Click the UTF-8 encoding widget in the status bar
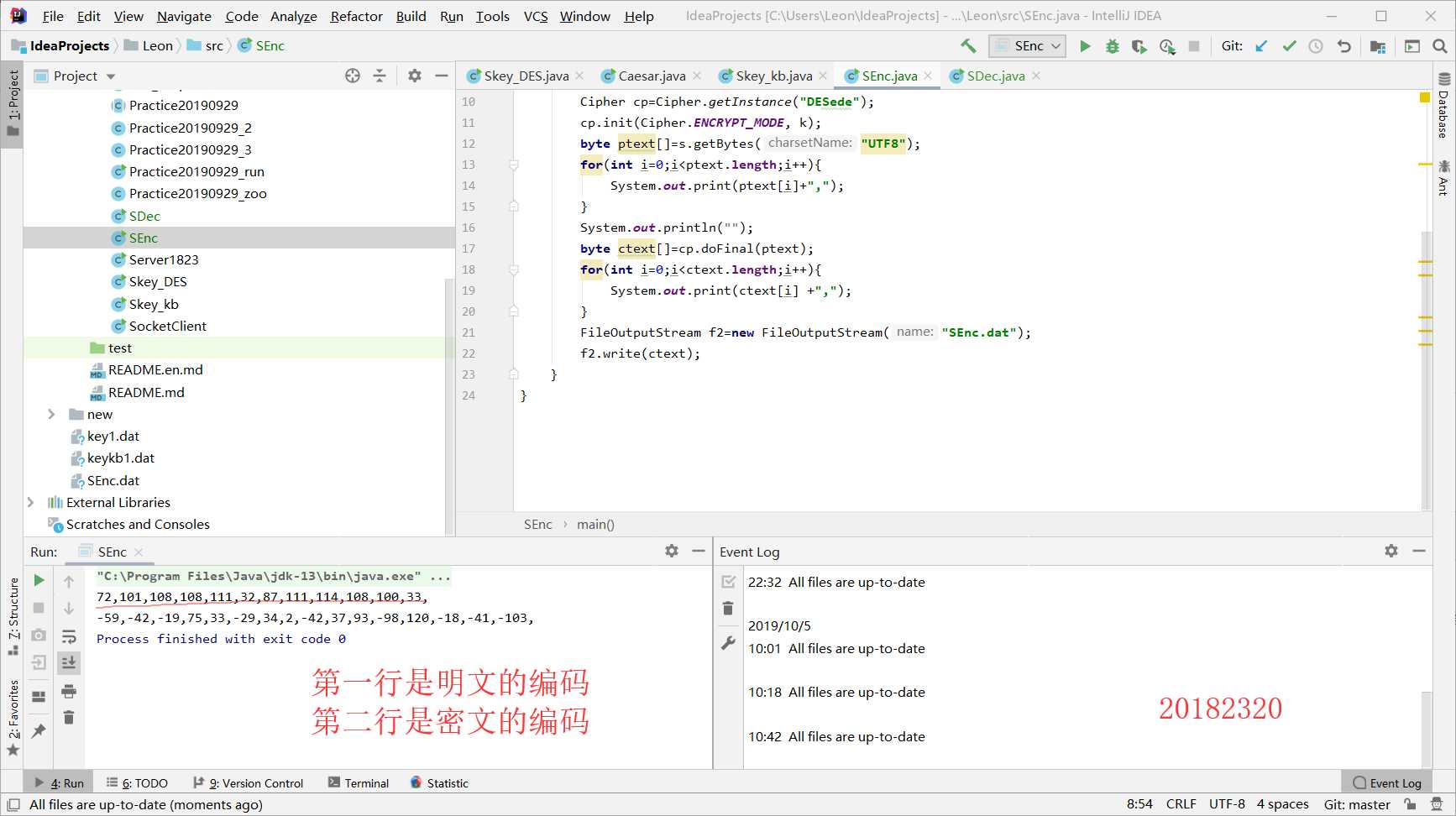Screen dimensions: 1456x816 1227,804
